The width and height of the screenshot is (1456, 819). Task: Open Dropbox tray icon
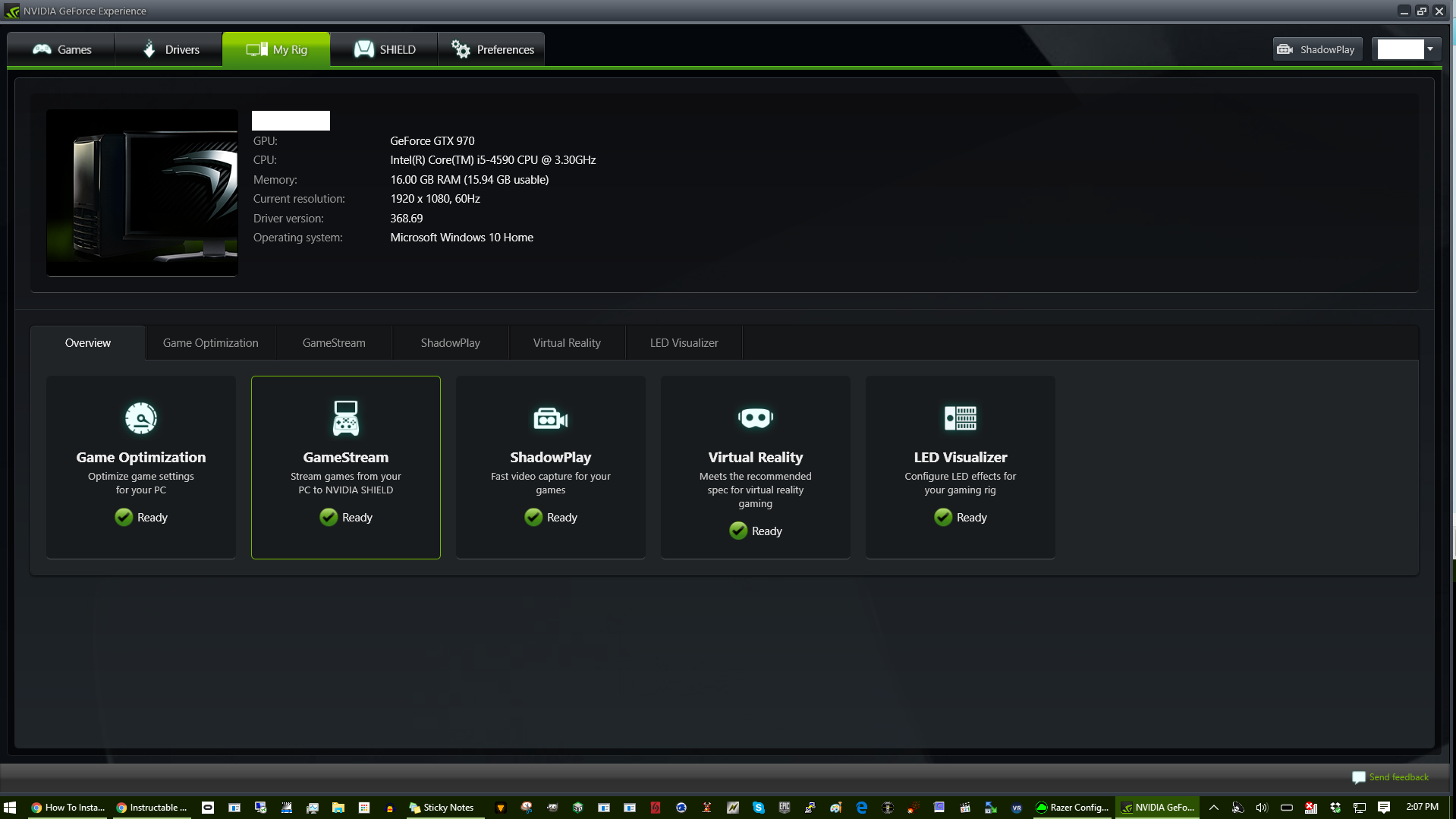point(1335,808)
